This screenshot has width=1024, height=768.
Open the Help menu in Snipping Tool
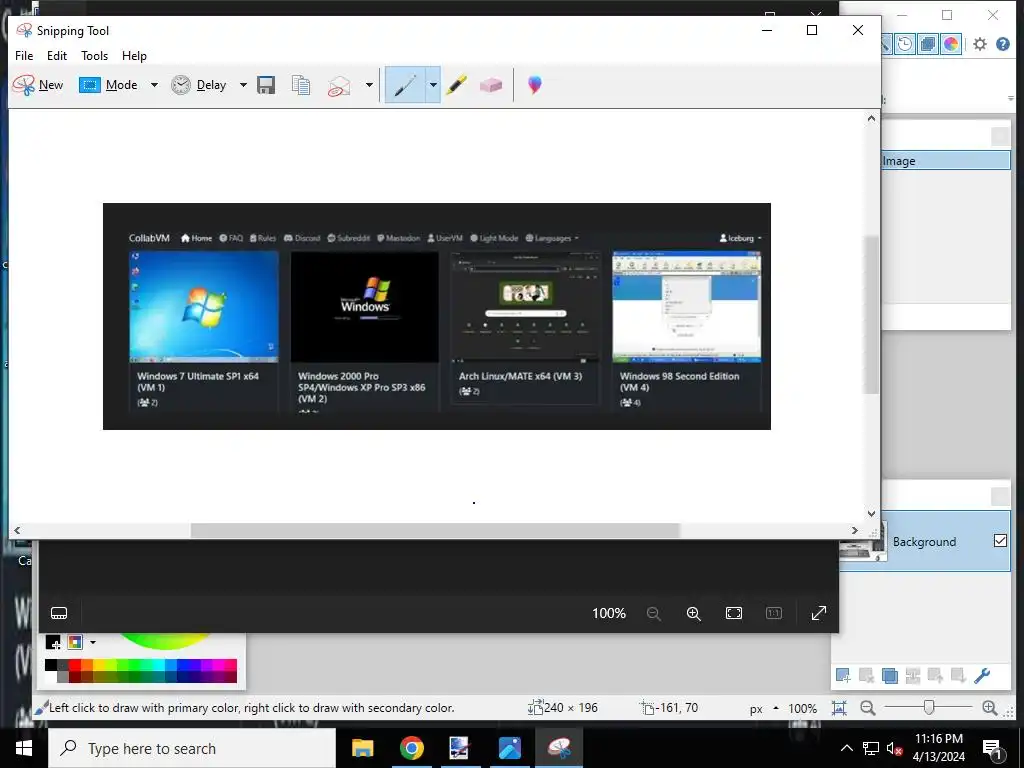[135, 56]
